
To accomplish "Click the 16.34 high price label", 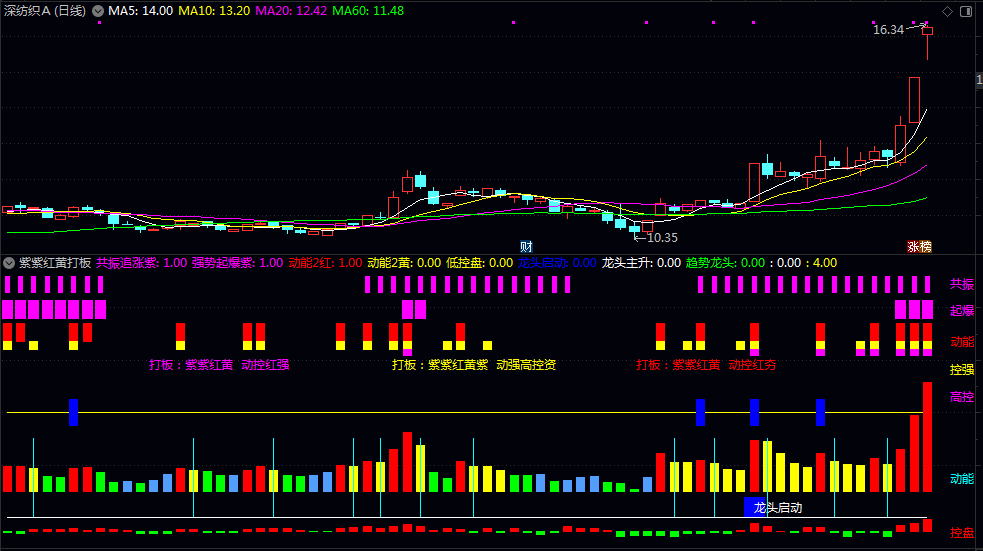I will 888,29.
